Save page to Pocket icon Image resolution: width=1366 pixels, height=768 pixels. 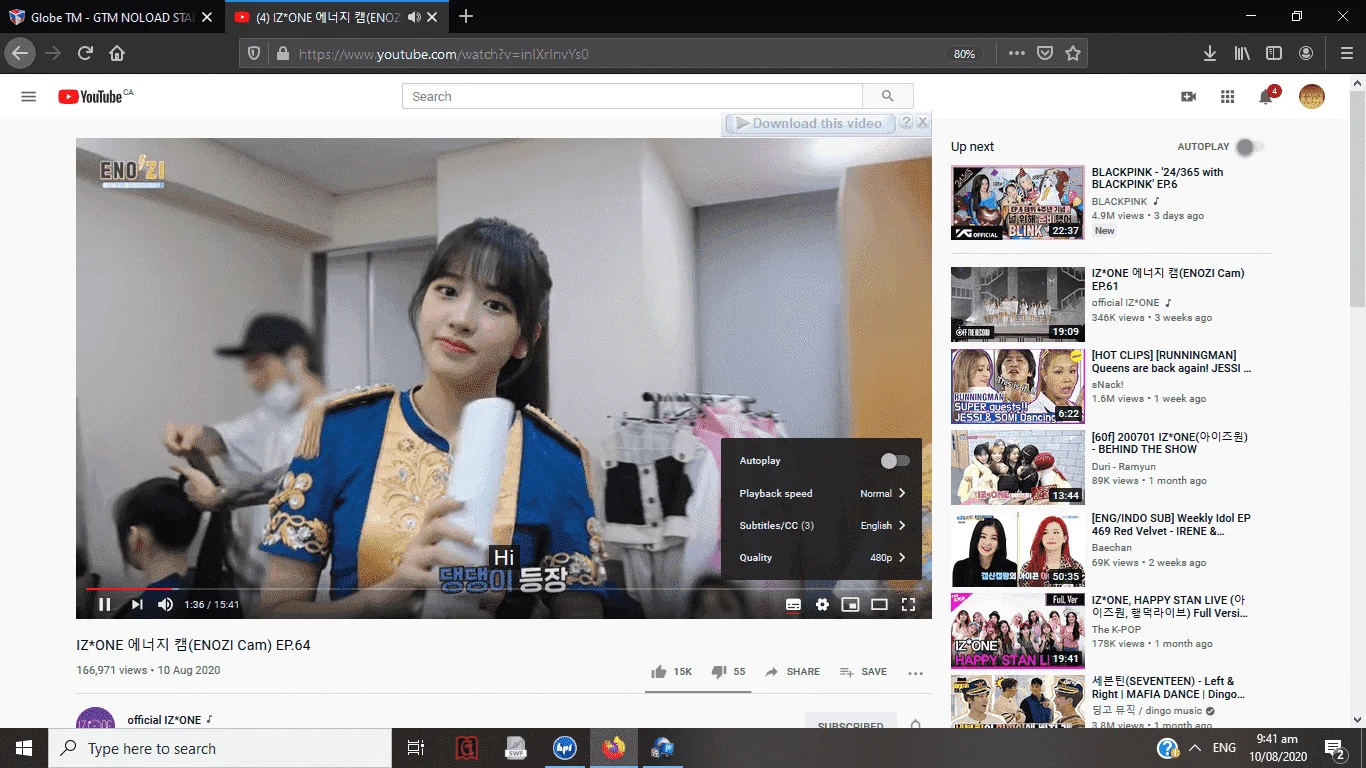[1045, 53]
